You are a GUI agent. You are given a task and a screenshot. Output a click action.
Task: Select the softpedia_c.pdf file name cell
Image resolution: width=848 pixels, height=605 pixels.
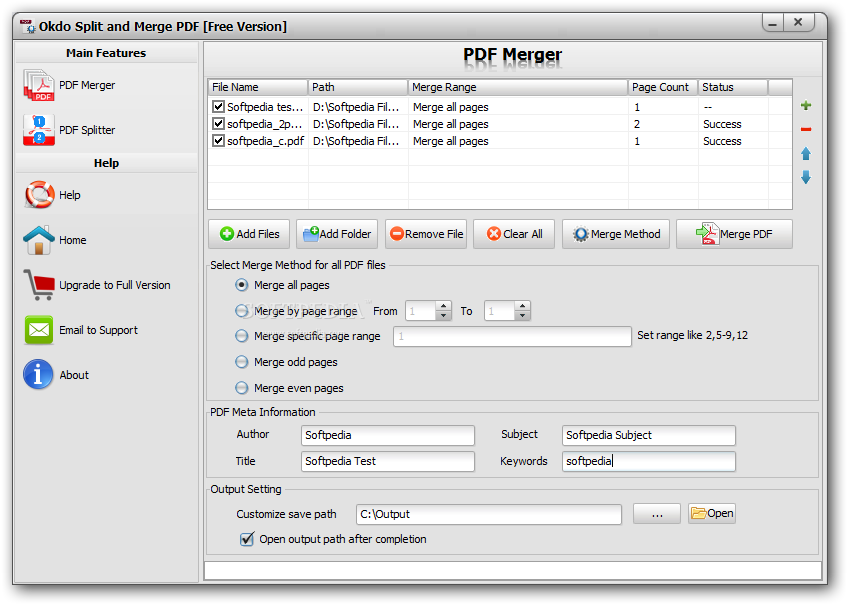pyautogui.click(x=266, y=141)
